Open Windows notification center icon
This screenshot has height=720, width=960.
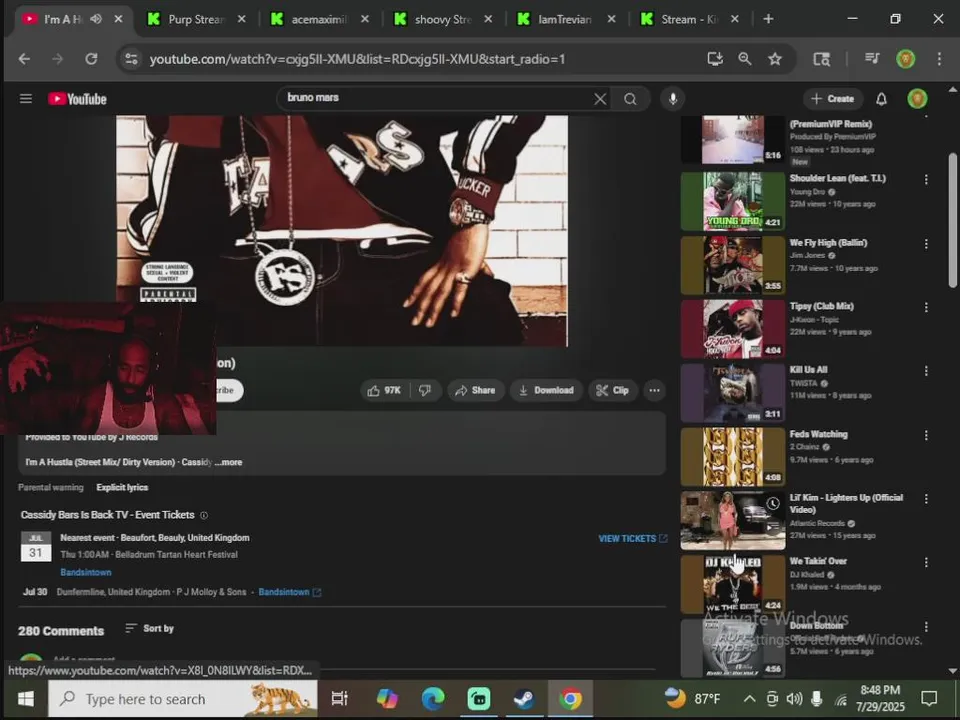pos(929,698)
